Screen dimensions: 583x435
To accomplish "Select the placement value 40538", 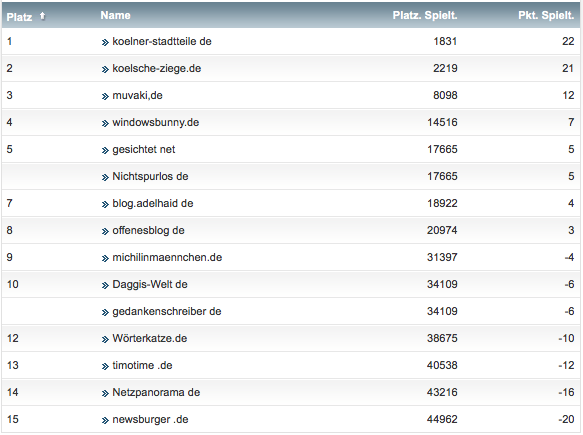I will [x=442, y=365].
